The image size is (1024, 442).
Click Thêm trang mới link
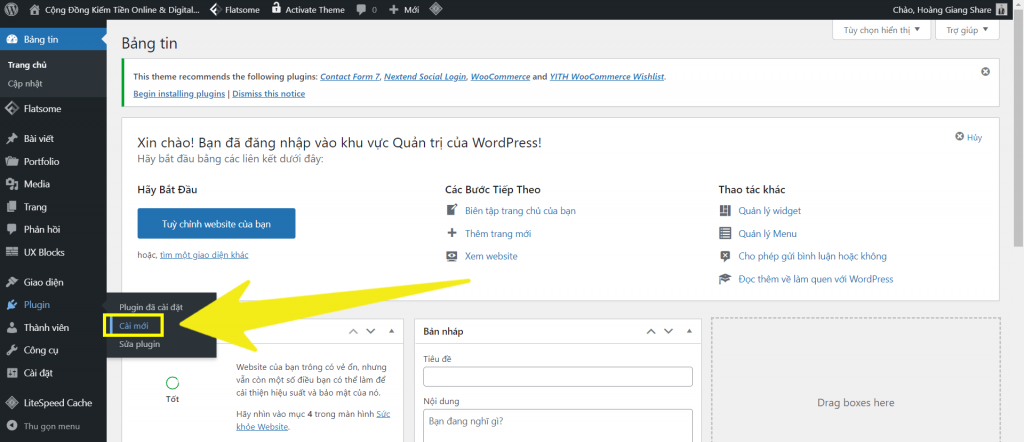498,234
